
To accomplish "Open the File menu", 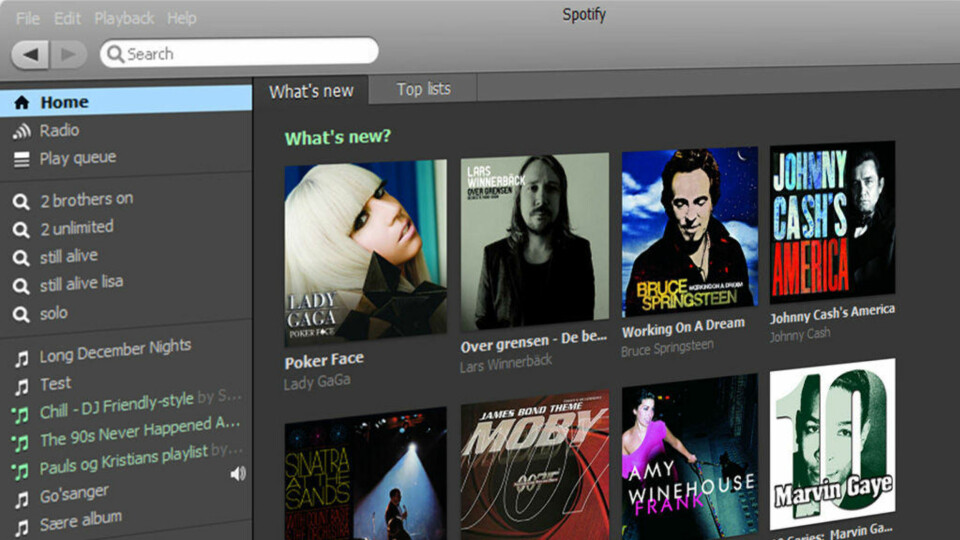I will (x=28, y=18).
